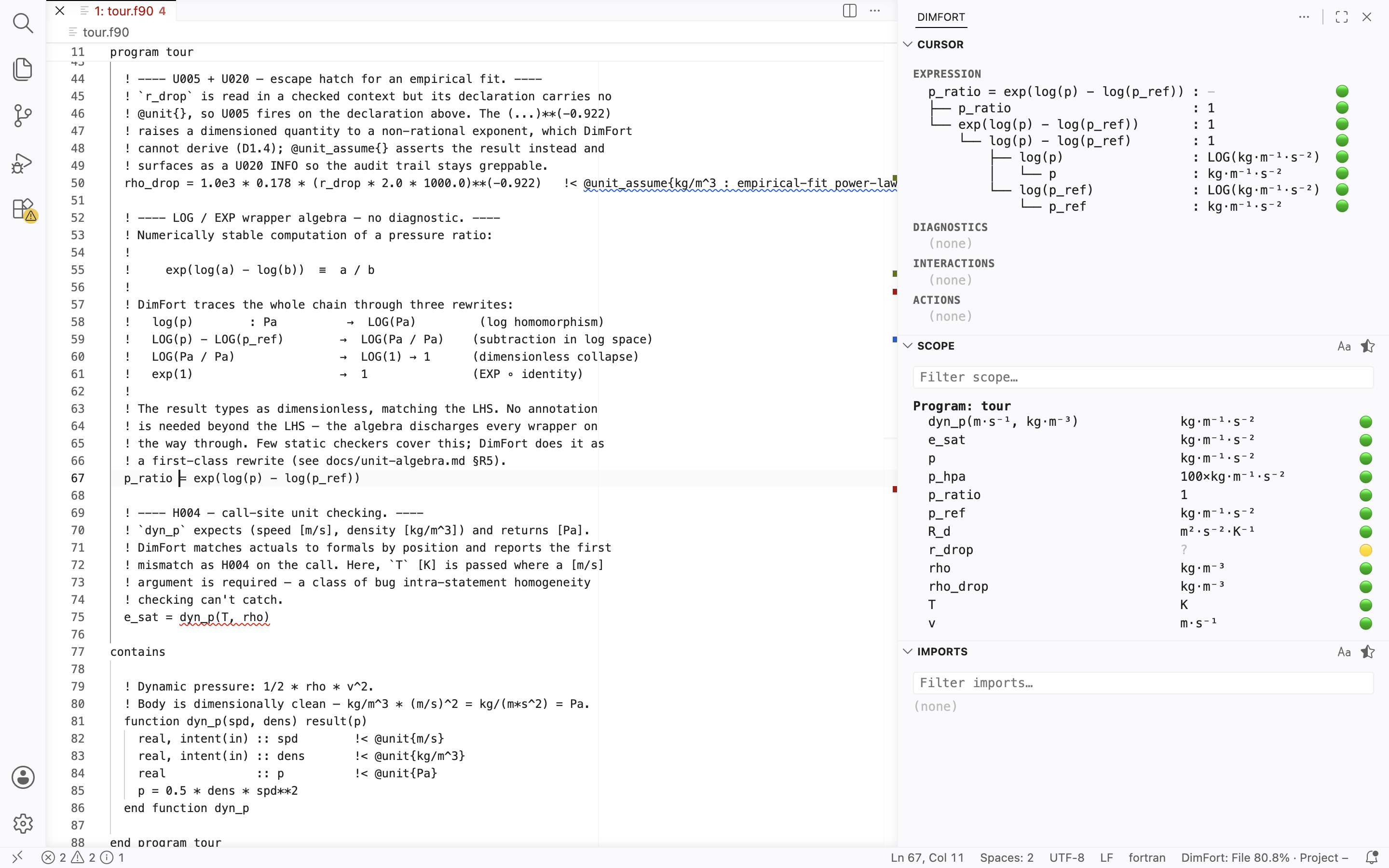The image size is (1389, 868).
Task: Open remote window indicator in status bar
Action: [x=17, y=857]
